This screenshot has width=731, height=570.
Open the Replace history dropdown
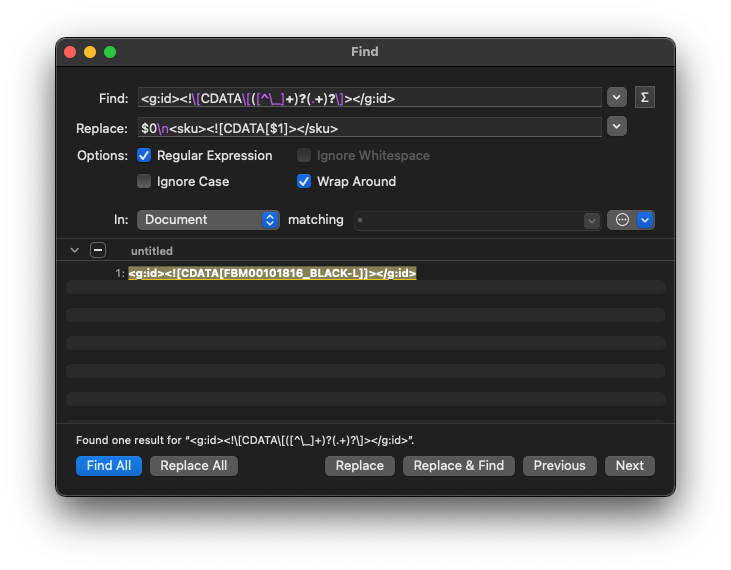[616, 126]
